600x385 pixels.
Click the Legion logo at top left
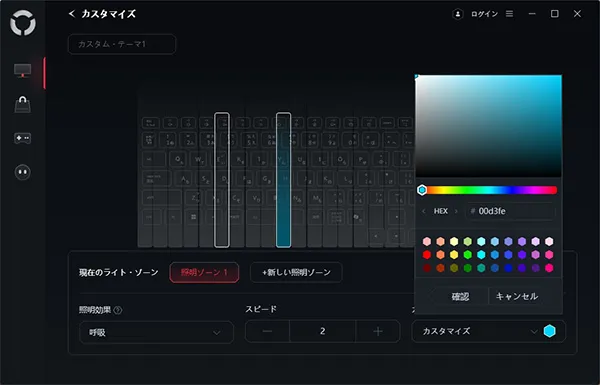tap(23, 23)
